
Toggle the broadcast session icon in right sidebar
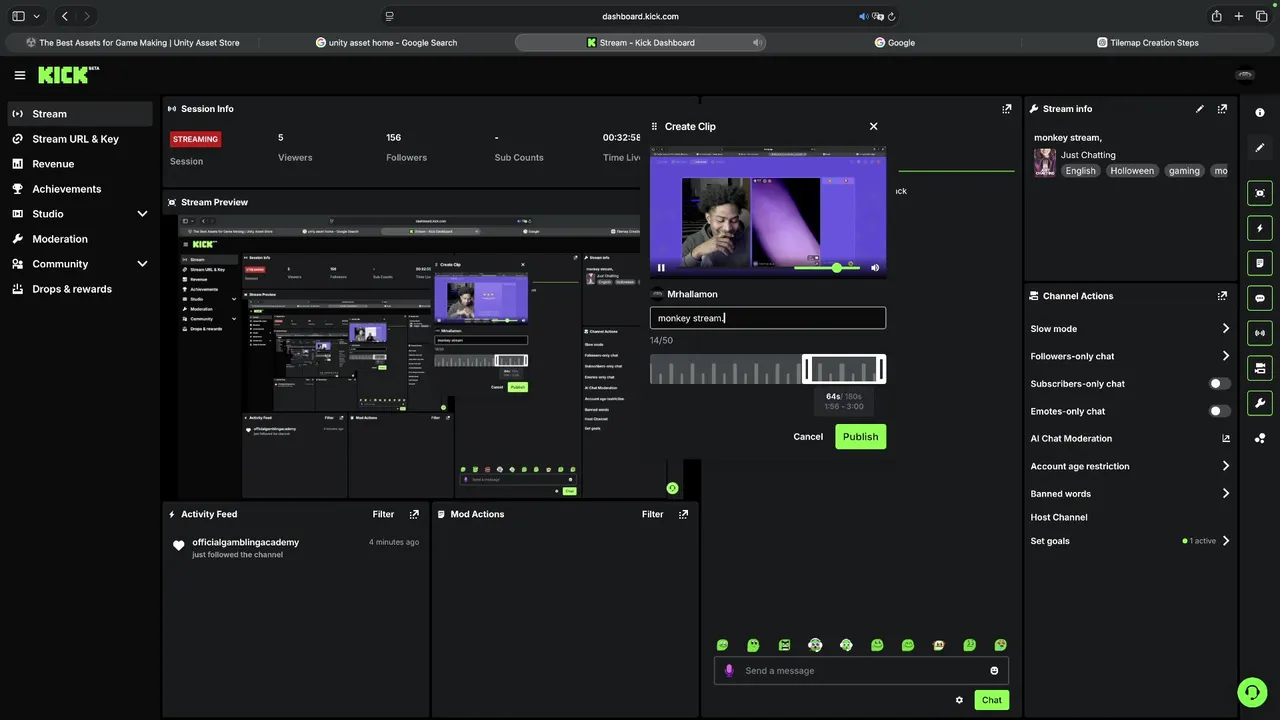coord(1260,333)
